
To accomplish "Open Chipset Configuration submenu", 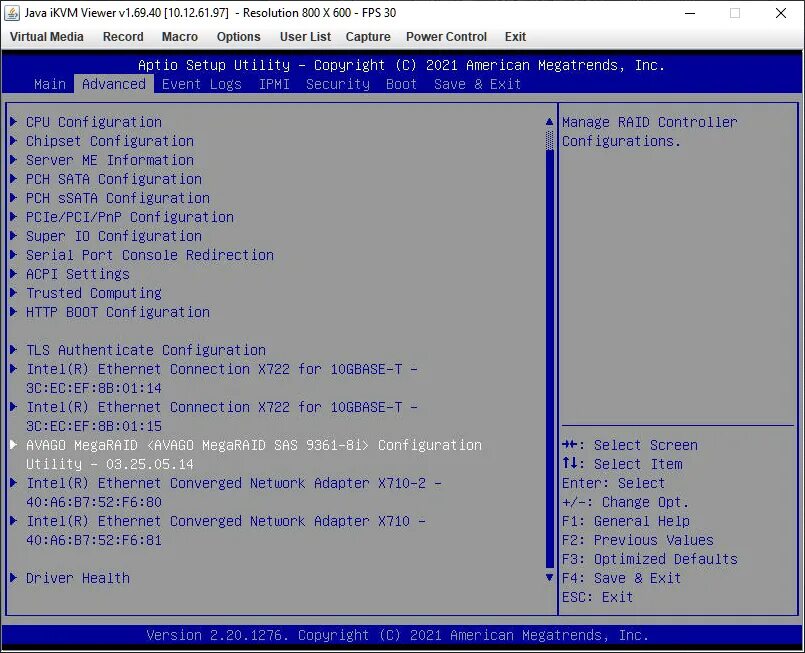I will [x=110, y=141].
